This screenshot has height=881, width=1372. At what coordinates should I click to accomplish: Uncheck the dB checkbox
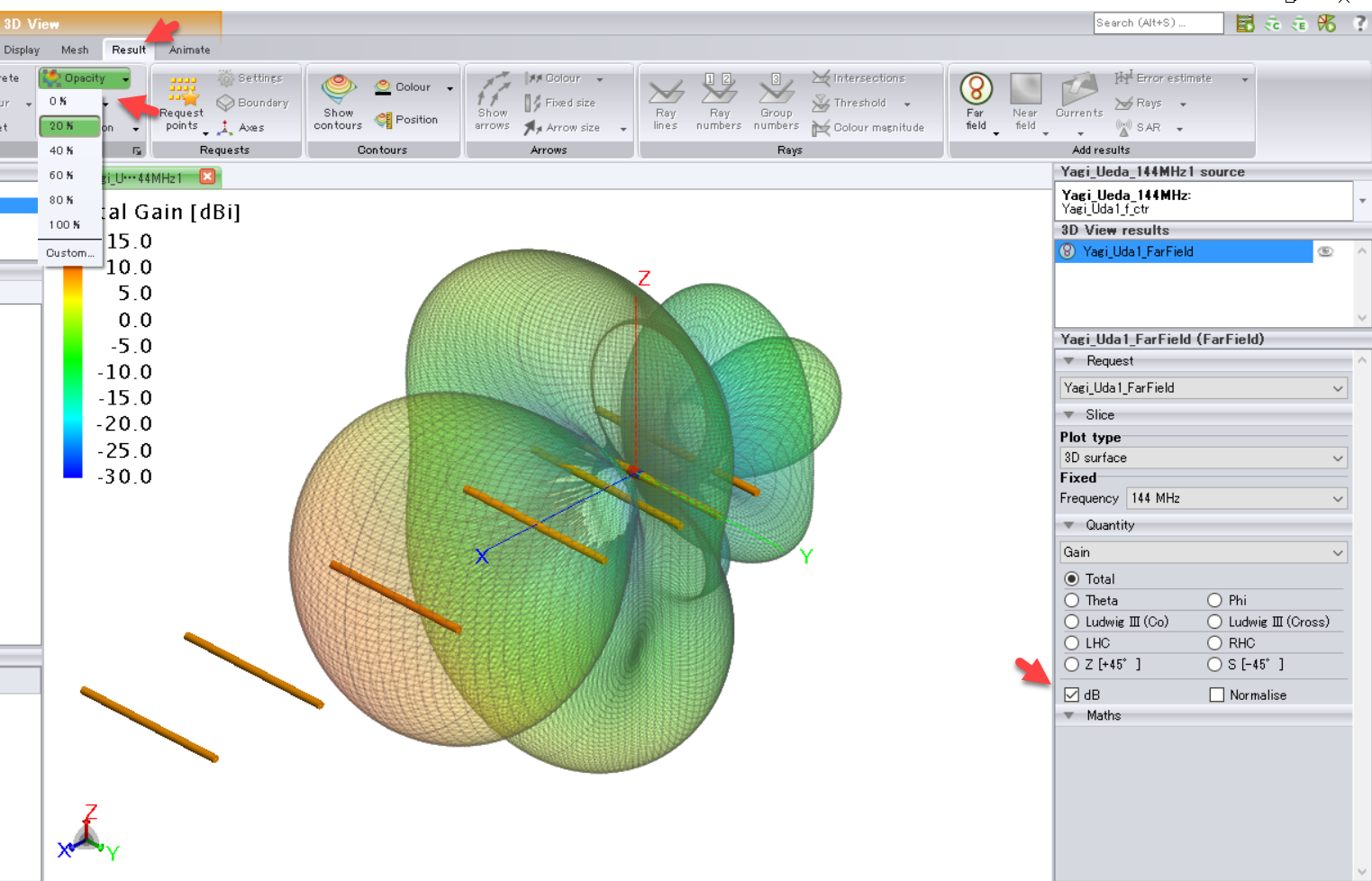1071,695
